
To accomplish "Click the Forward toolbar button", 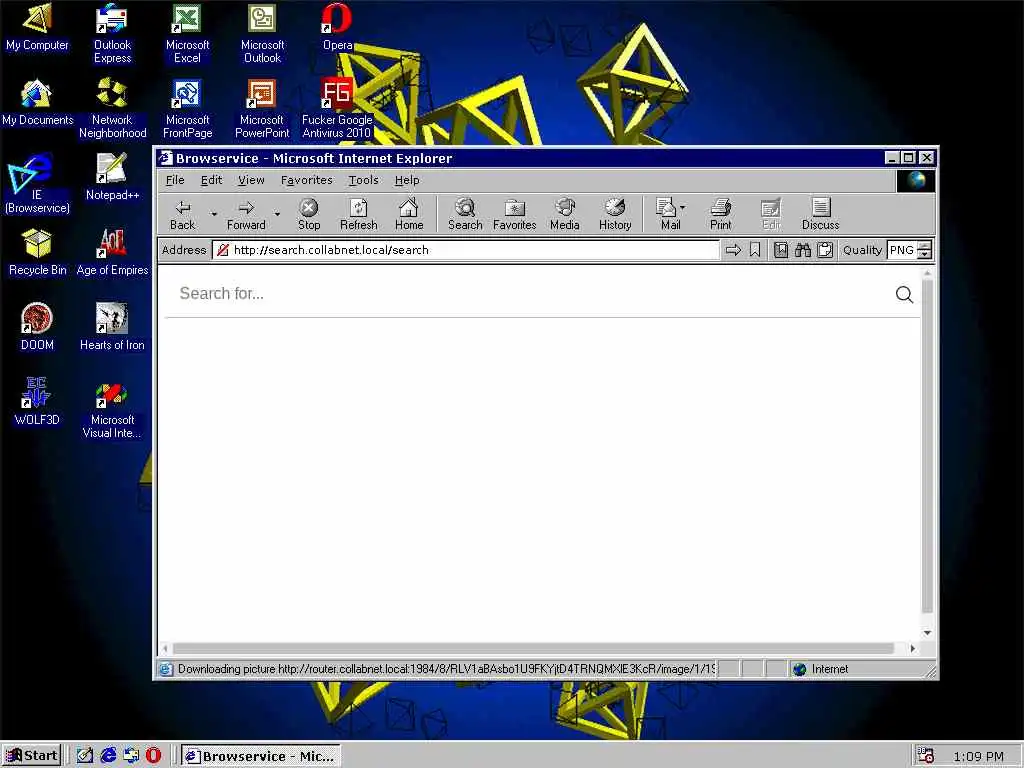I will [246, 214].
